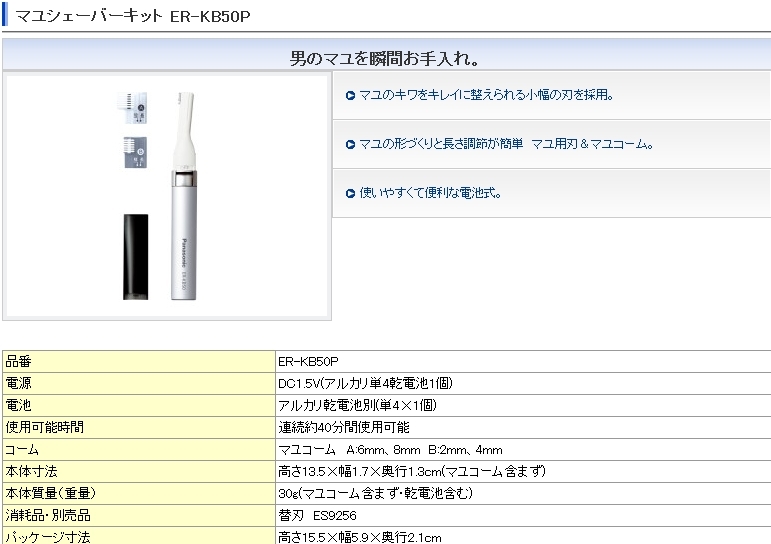
Task: Click the パッケージ寸法 row label
Action: (48, 537)
